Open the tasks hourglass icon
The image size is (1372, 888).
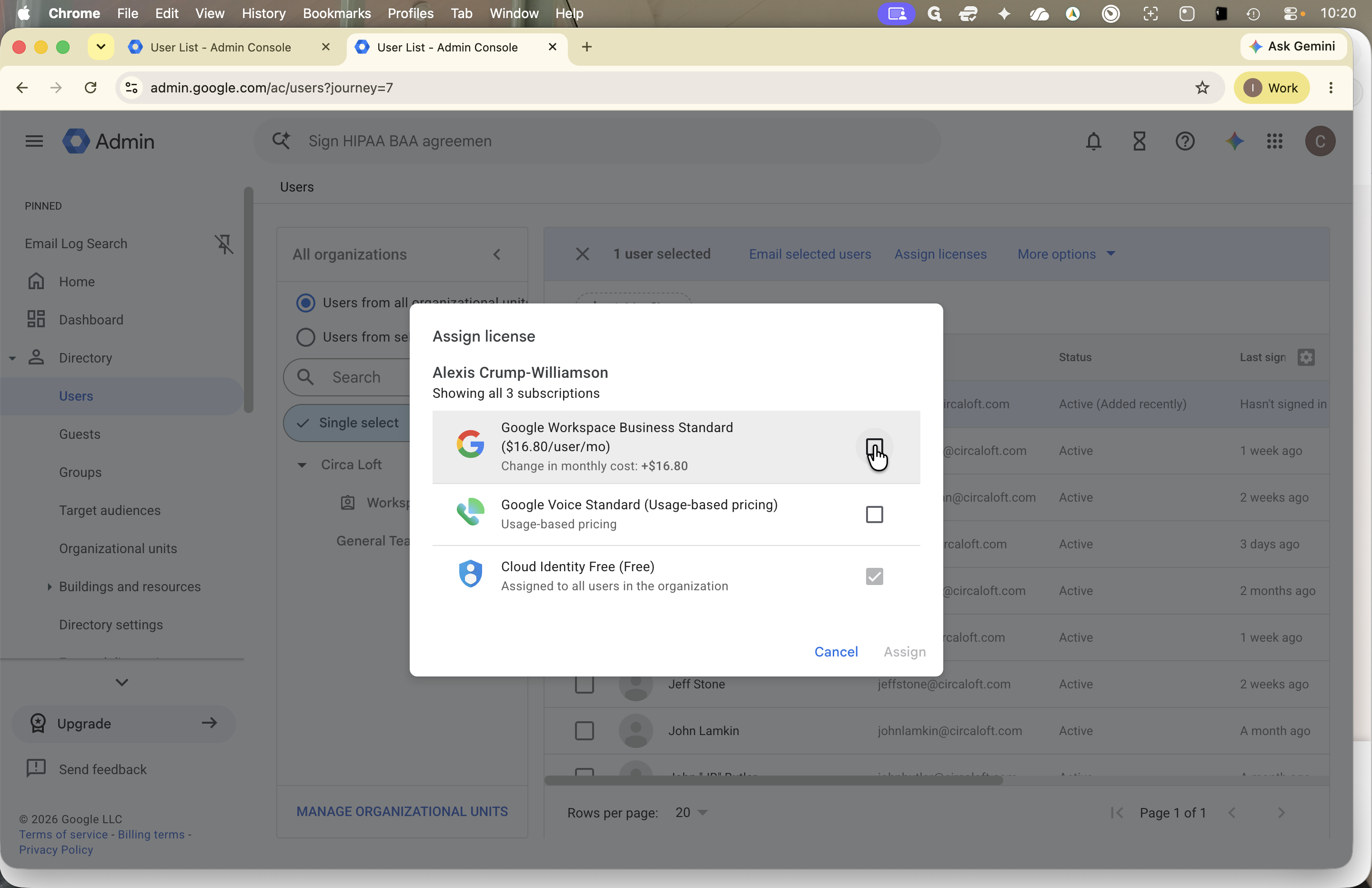(x=1139, y=141)
